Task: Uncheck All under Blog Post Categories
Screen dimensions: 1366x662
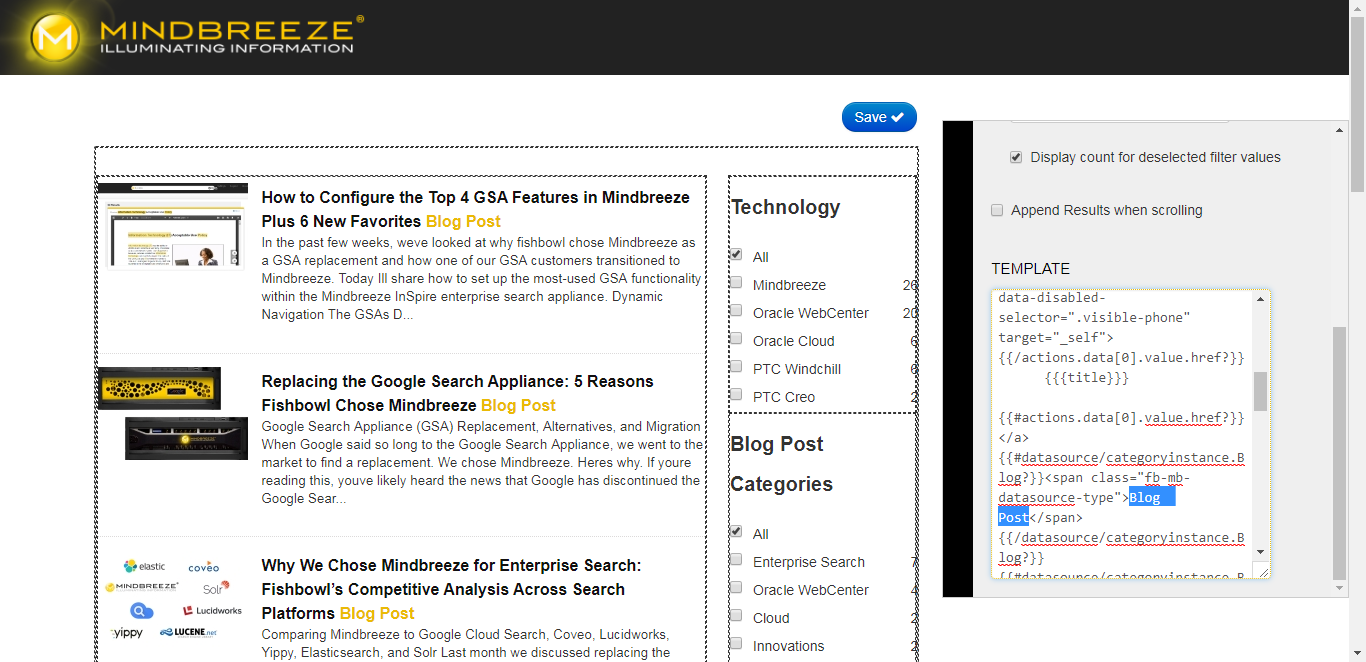Action: [736, 532]
